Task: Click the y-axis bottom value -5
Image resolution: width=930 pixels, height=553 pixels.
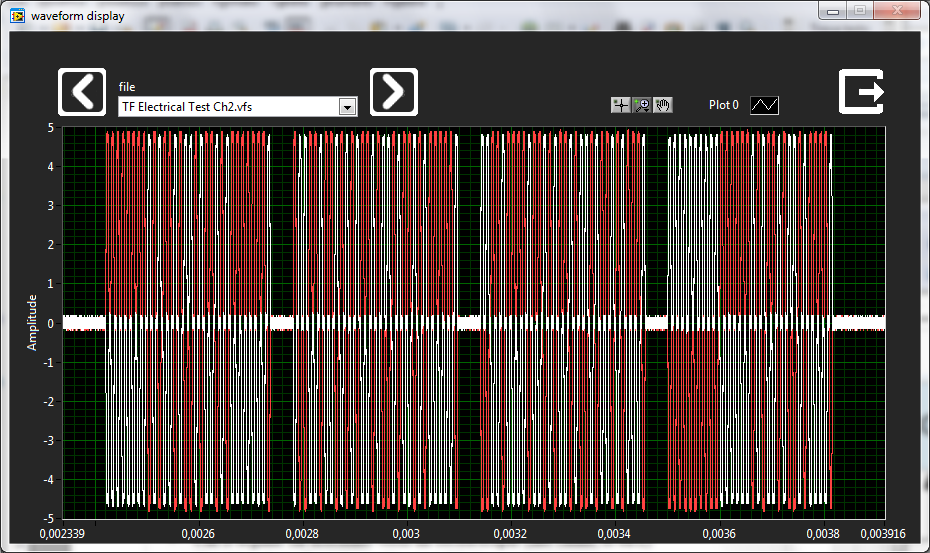Action: point(49,518)
